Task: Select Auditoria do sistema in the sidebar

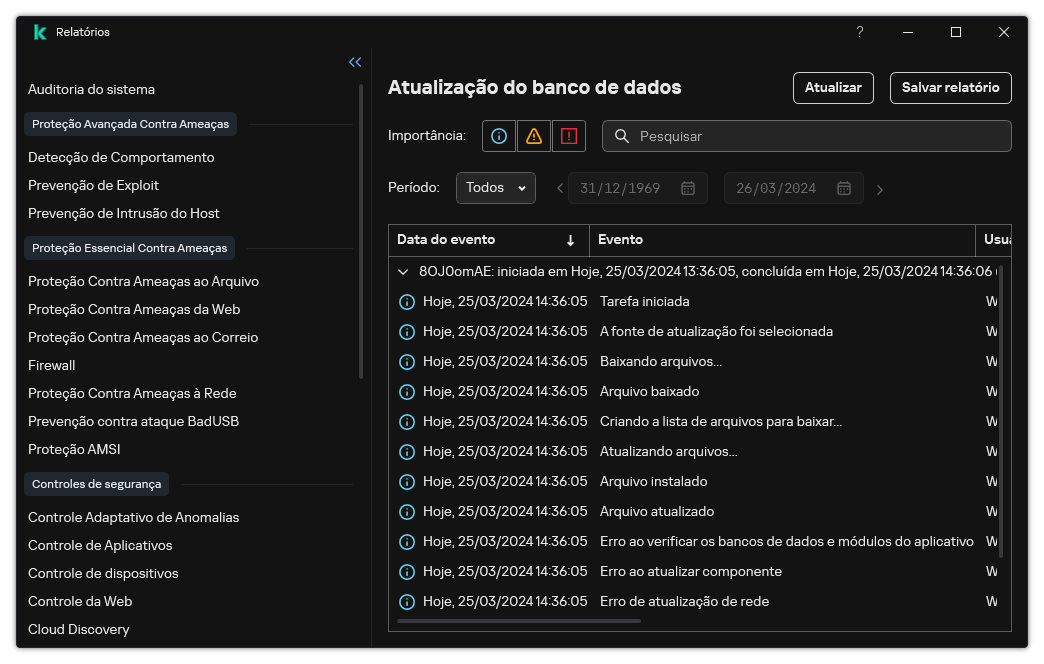Action: (91, 89)
